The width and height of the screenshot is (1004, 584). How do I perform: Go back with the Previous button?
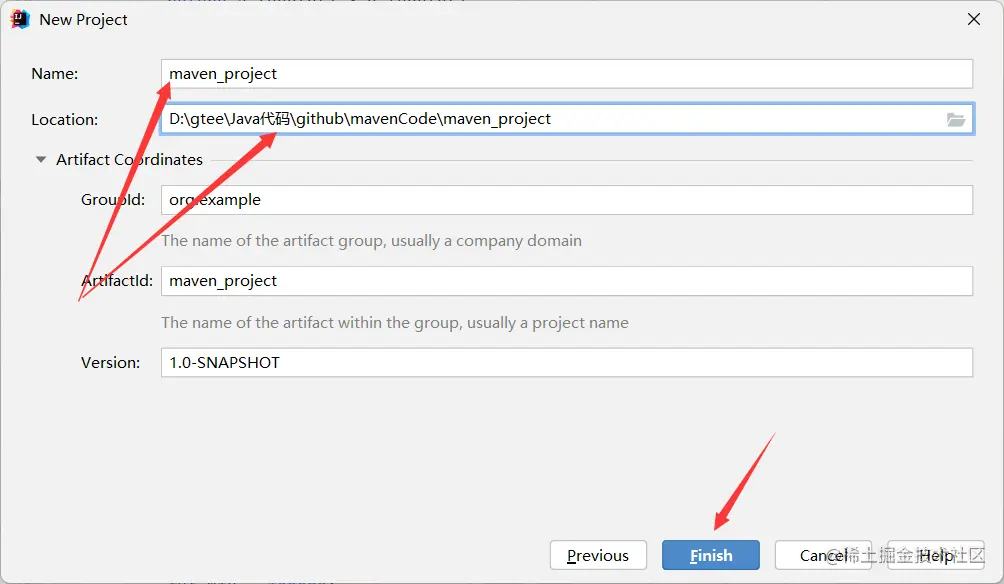coord(598,555)
